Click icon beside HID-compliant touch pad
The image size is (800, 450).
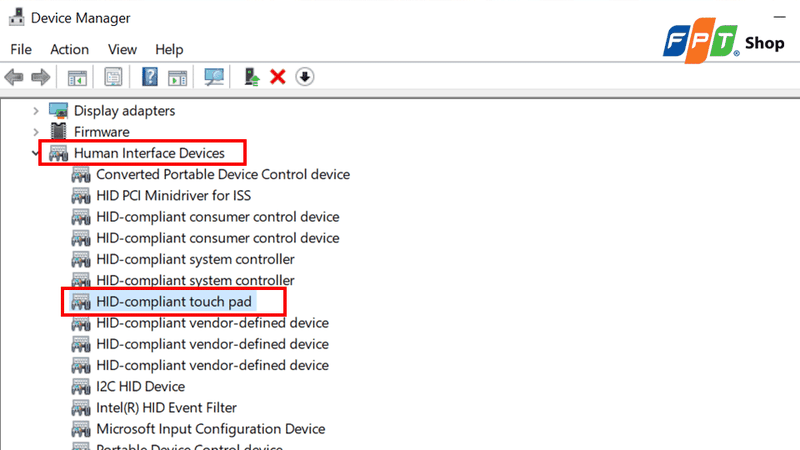point(81,302)
